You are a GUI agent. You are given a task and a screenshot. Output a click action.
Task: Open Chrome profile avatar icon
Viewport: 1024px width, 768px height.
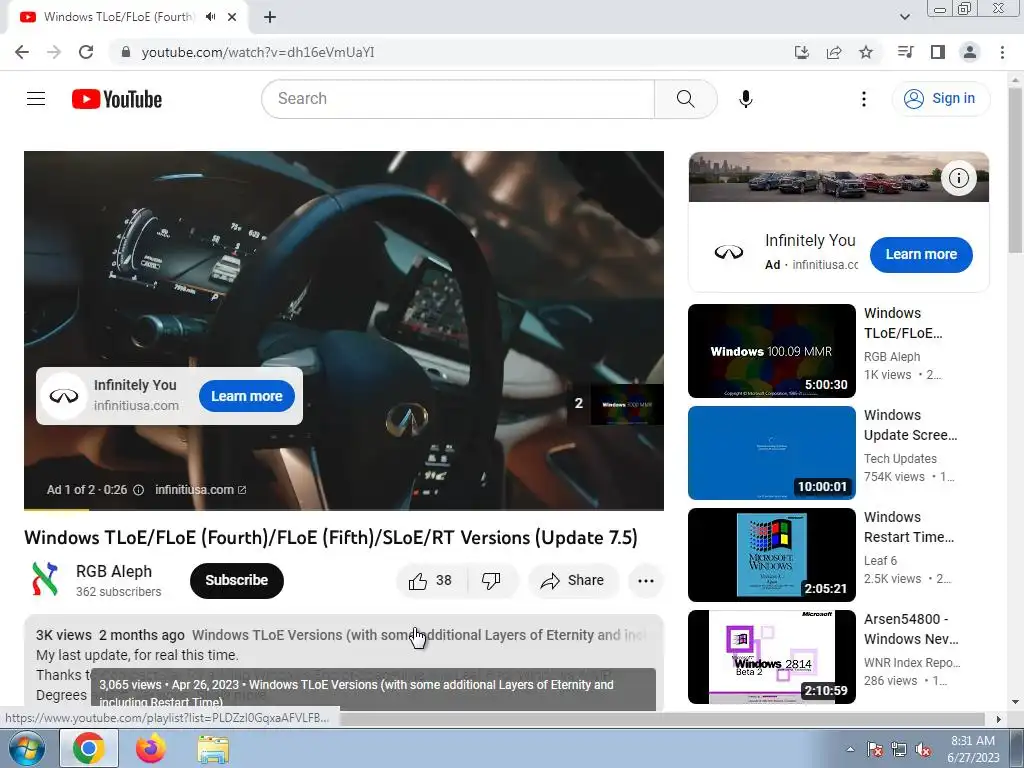click(970, 52)
